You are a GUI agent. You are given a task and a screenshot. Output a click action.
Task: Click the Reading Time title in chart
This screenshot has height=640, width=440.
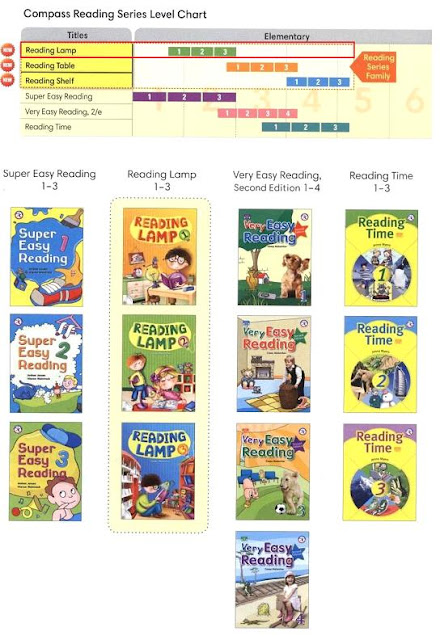point(48,127)
